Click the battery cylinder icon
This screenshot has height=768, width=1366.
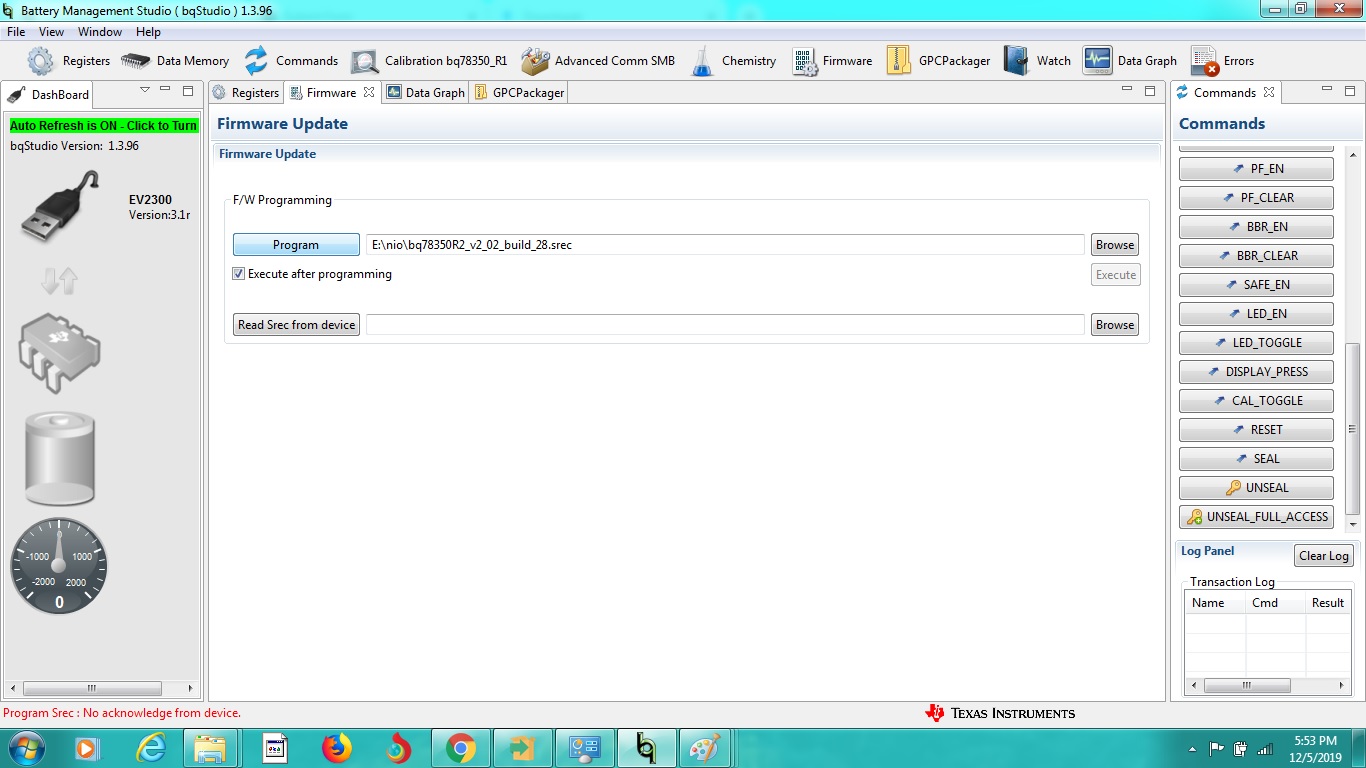click(60, 458)
